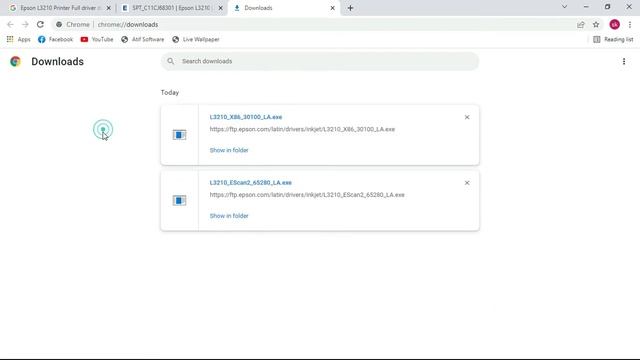Show L3210_EScan2_65280_LA.exe in folder
The image size is (640, 360).
click(229, 216)
